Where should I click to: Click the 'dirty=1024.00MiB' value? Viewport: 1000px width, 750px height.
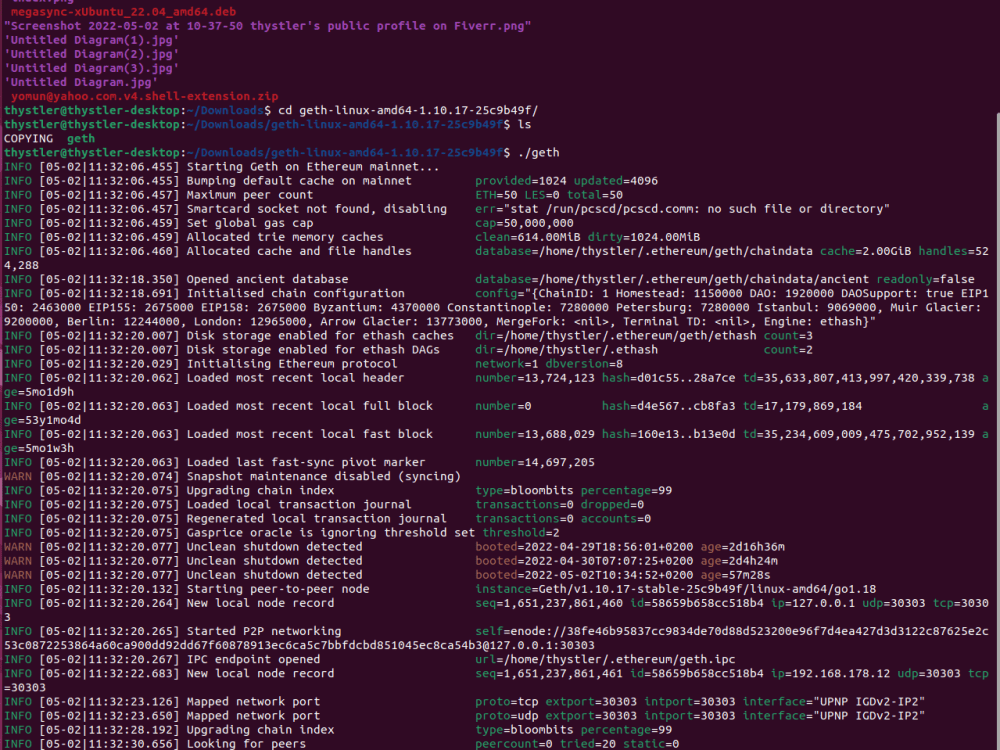[x=643, y=237]
